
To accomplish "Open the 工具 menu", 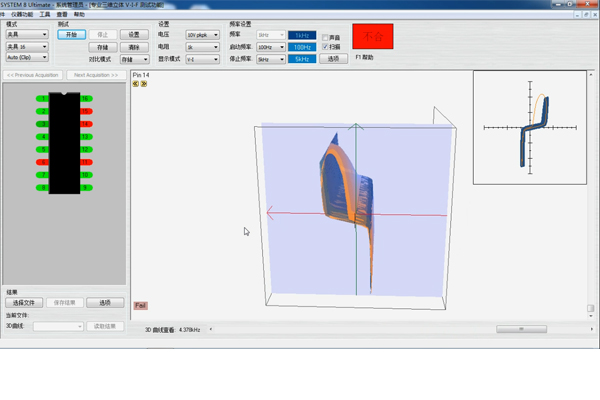I will [45, 15].
